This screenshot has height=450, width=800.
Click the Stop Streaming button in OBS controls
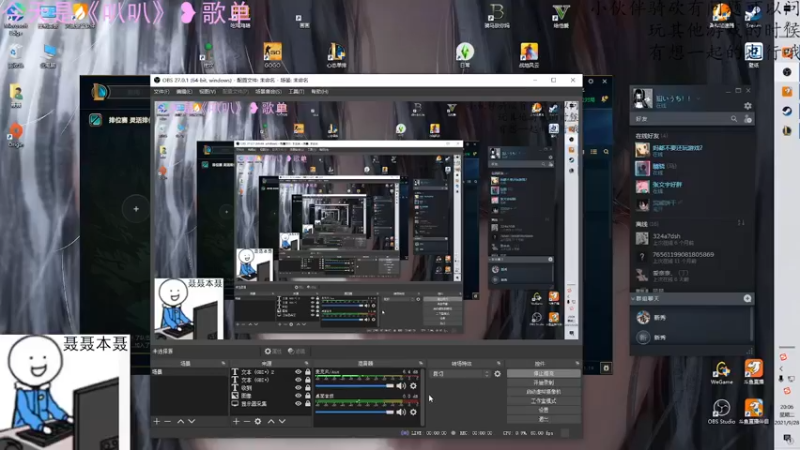[543, 373]
